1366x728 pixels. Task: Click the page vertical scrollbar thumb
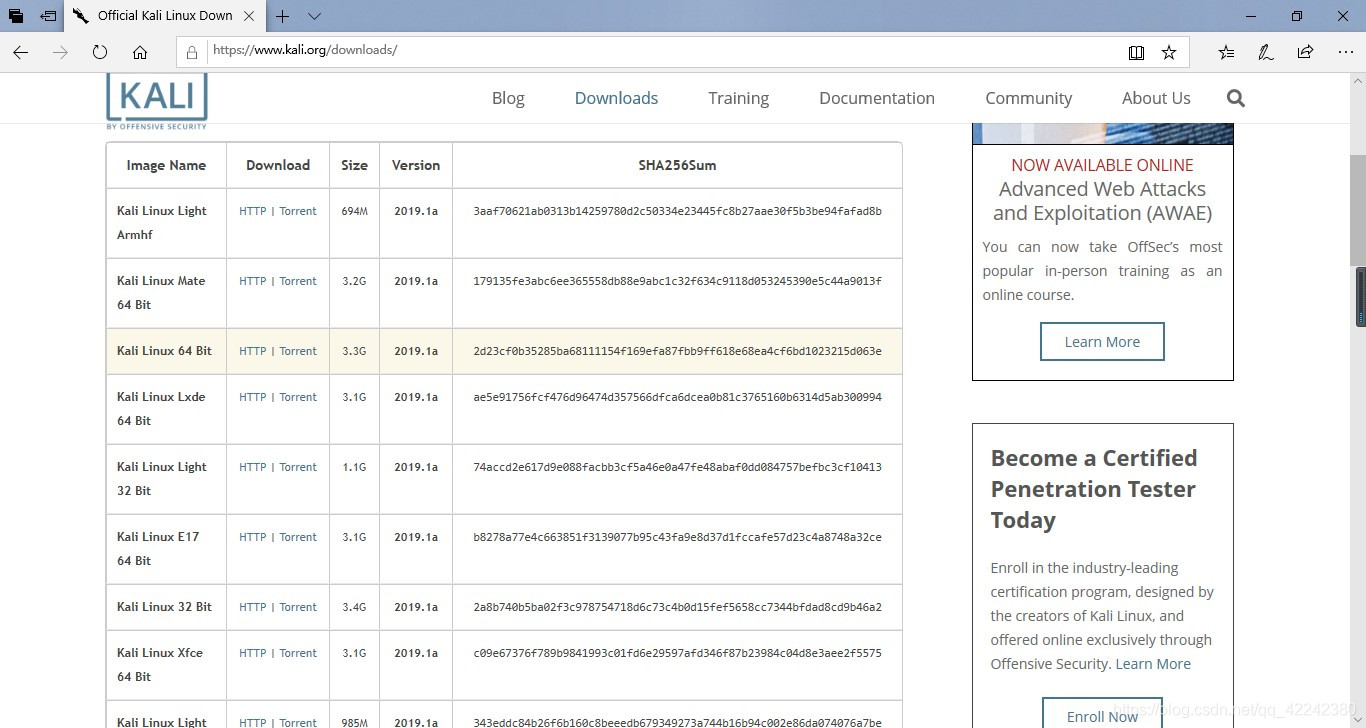(x=1358, y=210)
